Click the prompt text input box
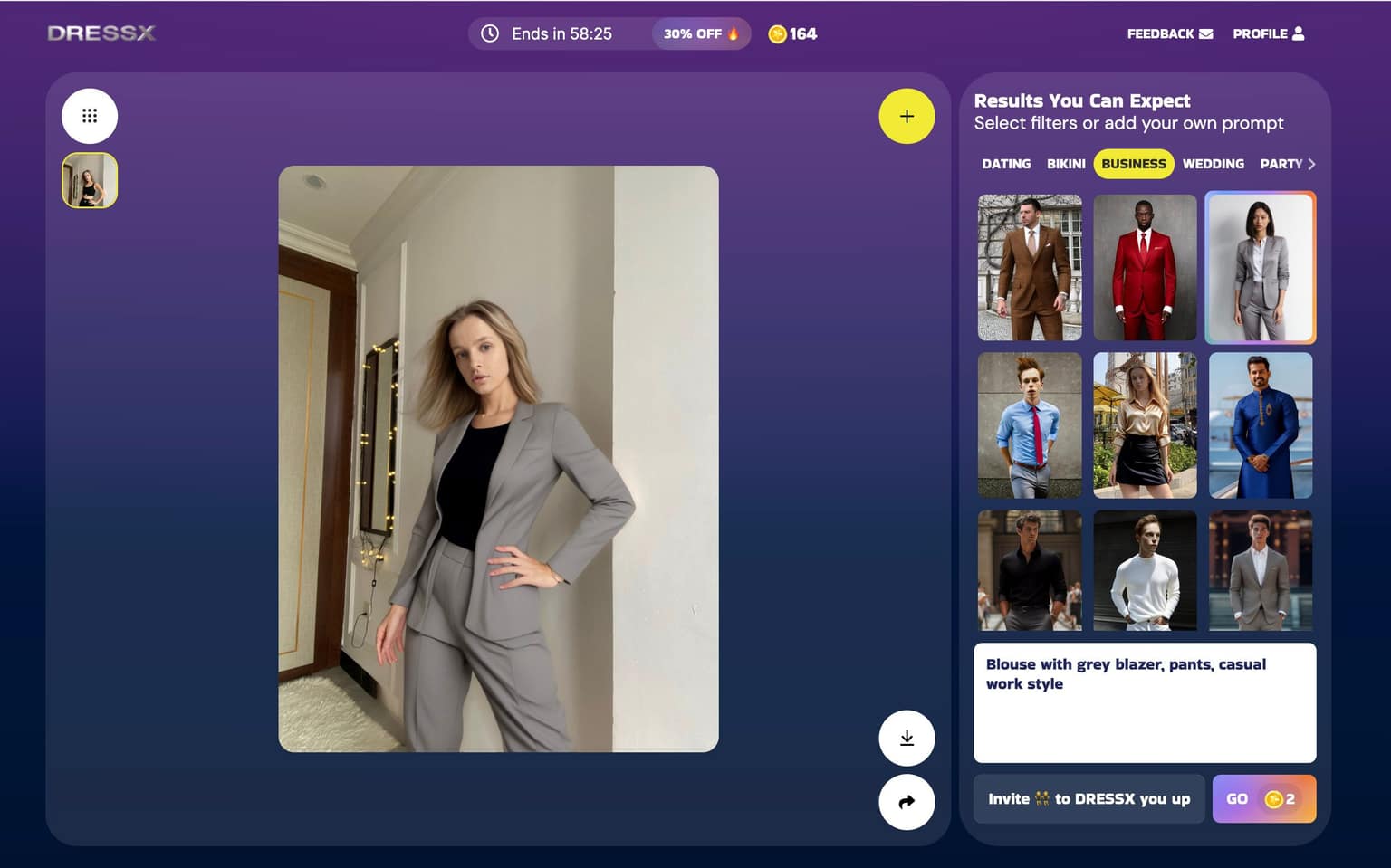Screen dimensions: 1391x868 1145,702
